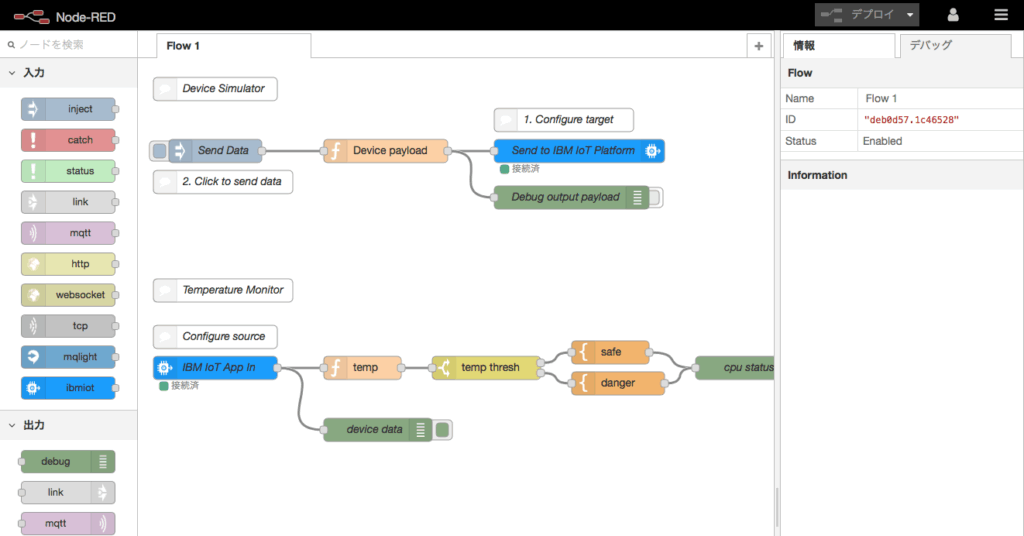Select the Device payload function node
This screenshot has height=536, width=1024.
[x=386, y=151]
